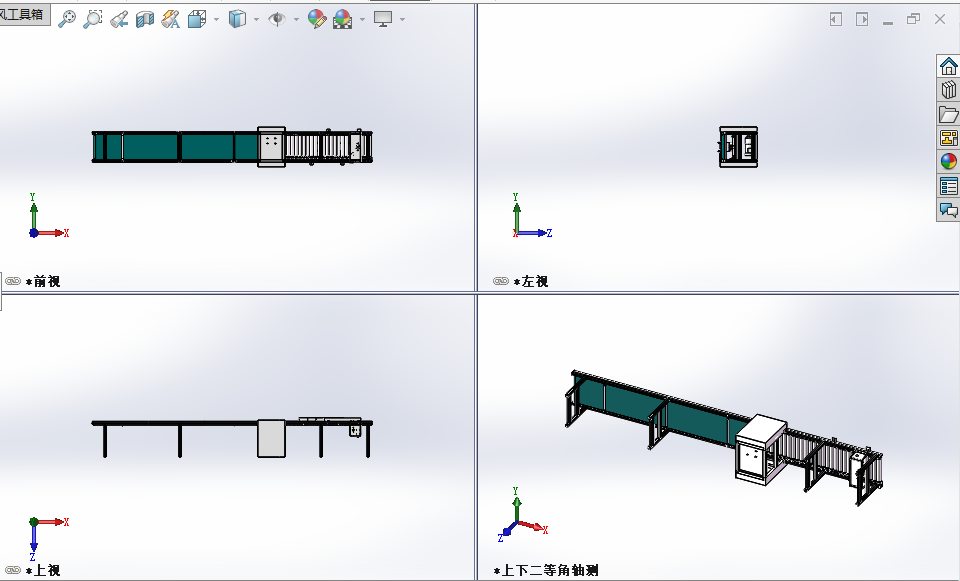Expand the Display Style dropdown arrow
The height and width of the screenshot is (581, 960).
256,20
